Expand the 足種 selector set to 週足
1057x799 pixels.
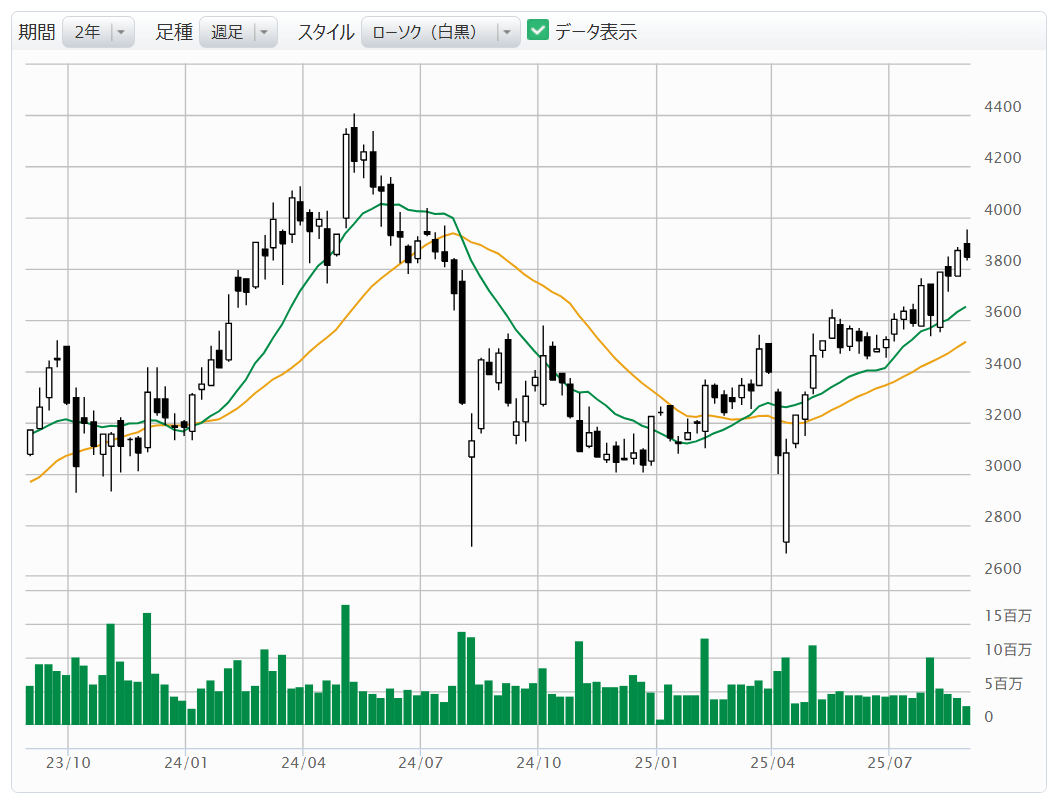pos(237,32)
